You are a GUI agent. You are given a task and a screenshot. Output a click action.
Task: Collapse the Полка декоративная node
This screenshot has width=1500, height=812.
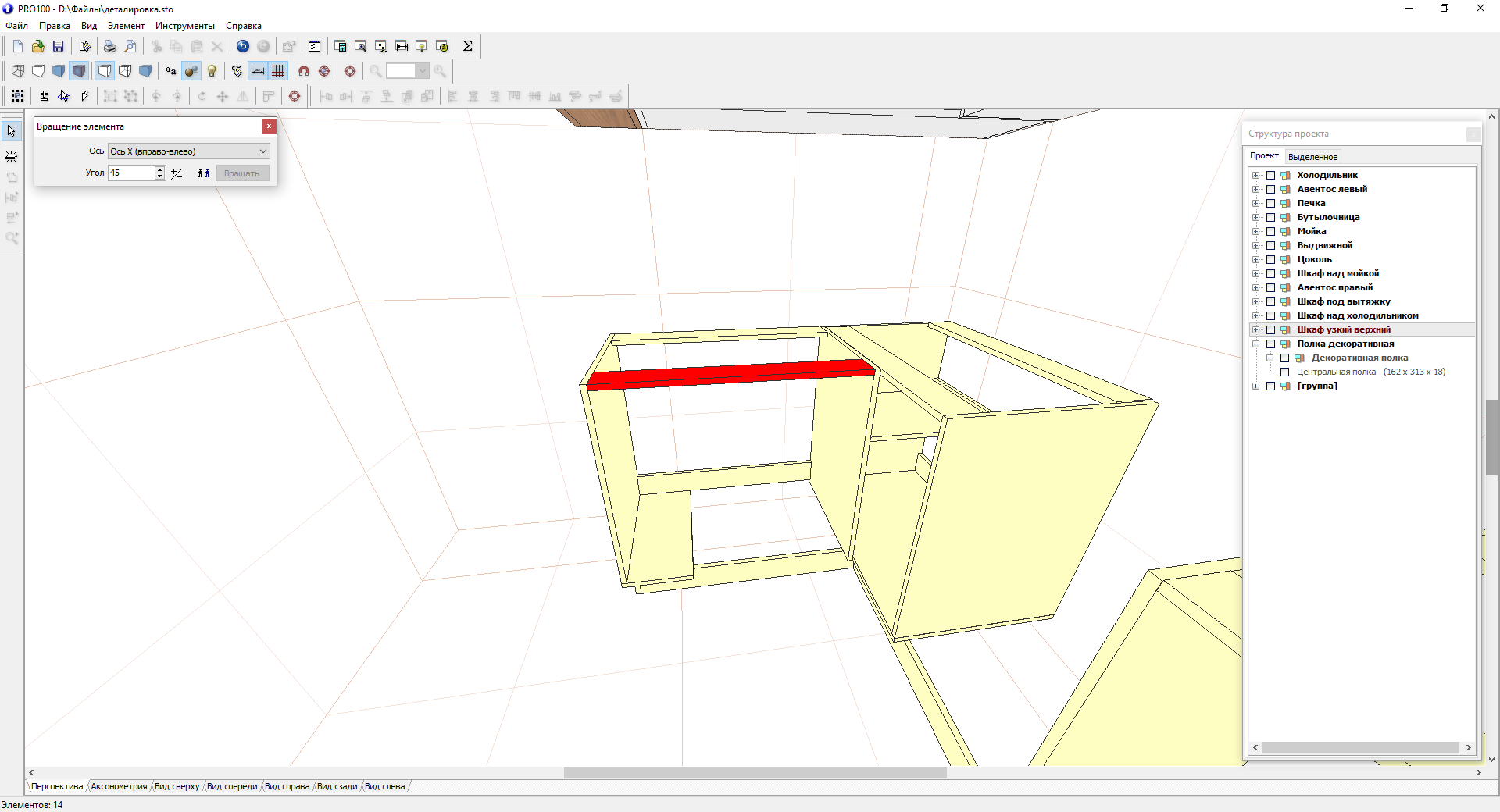click(x=1256, y=344)
